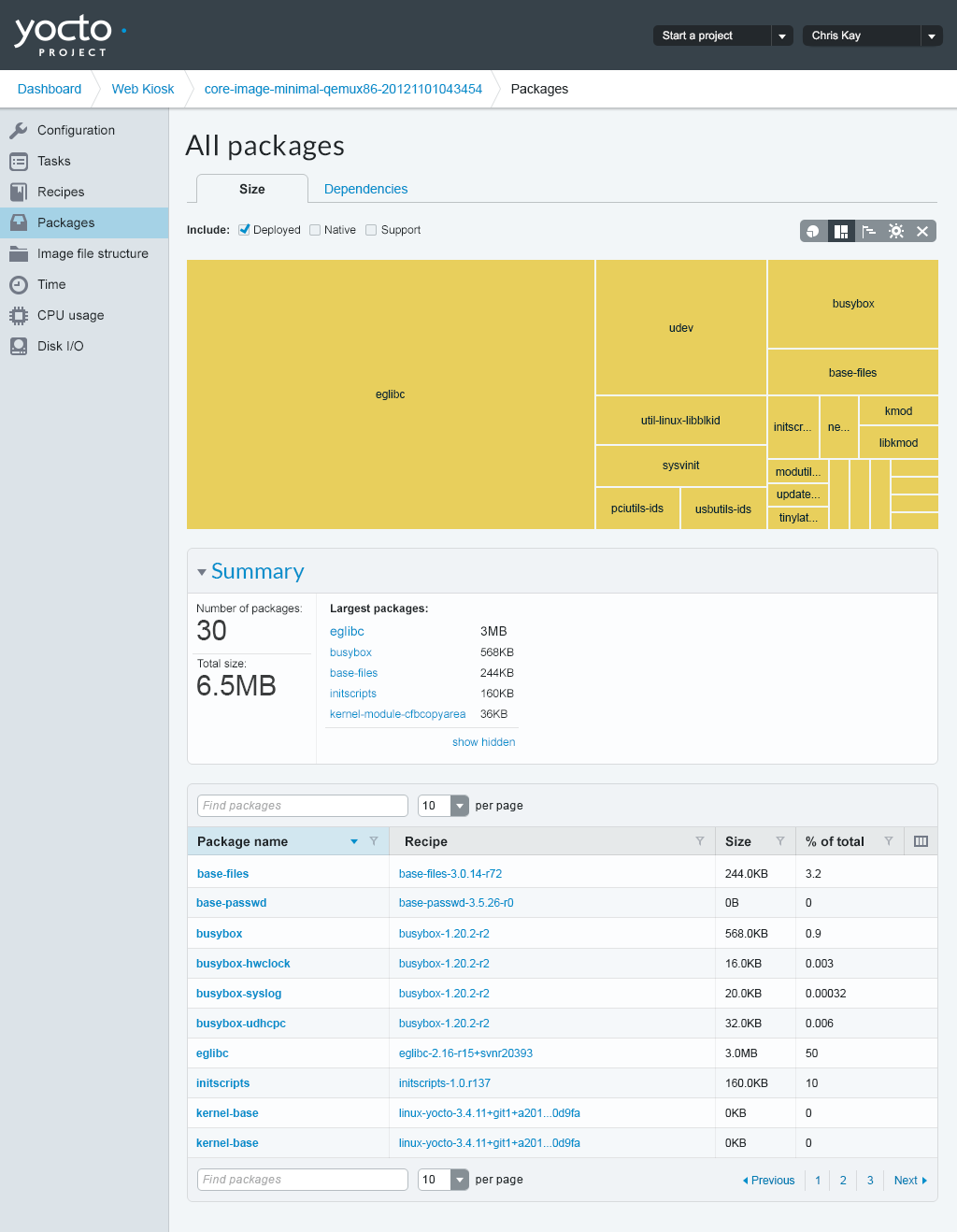Screen dimensions: 957x1232
Task: Switch to the Dependencies tab
Action: click(365, 189)
